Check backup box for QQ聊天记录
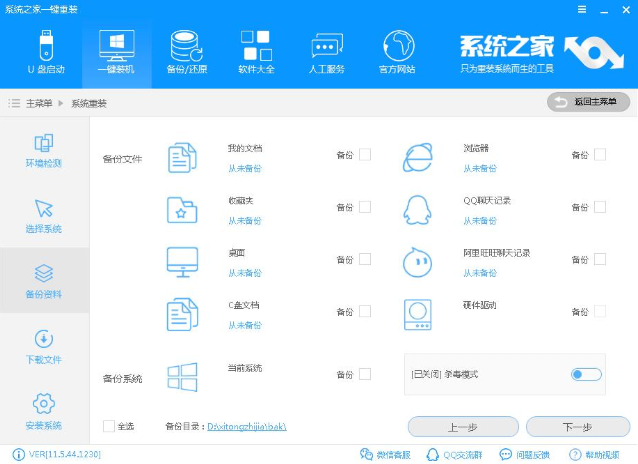The width and height of the screenshot is (638, 464). (x=600, y=207)
